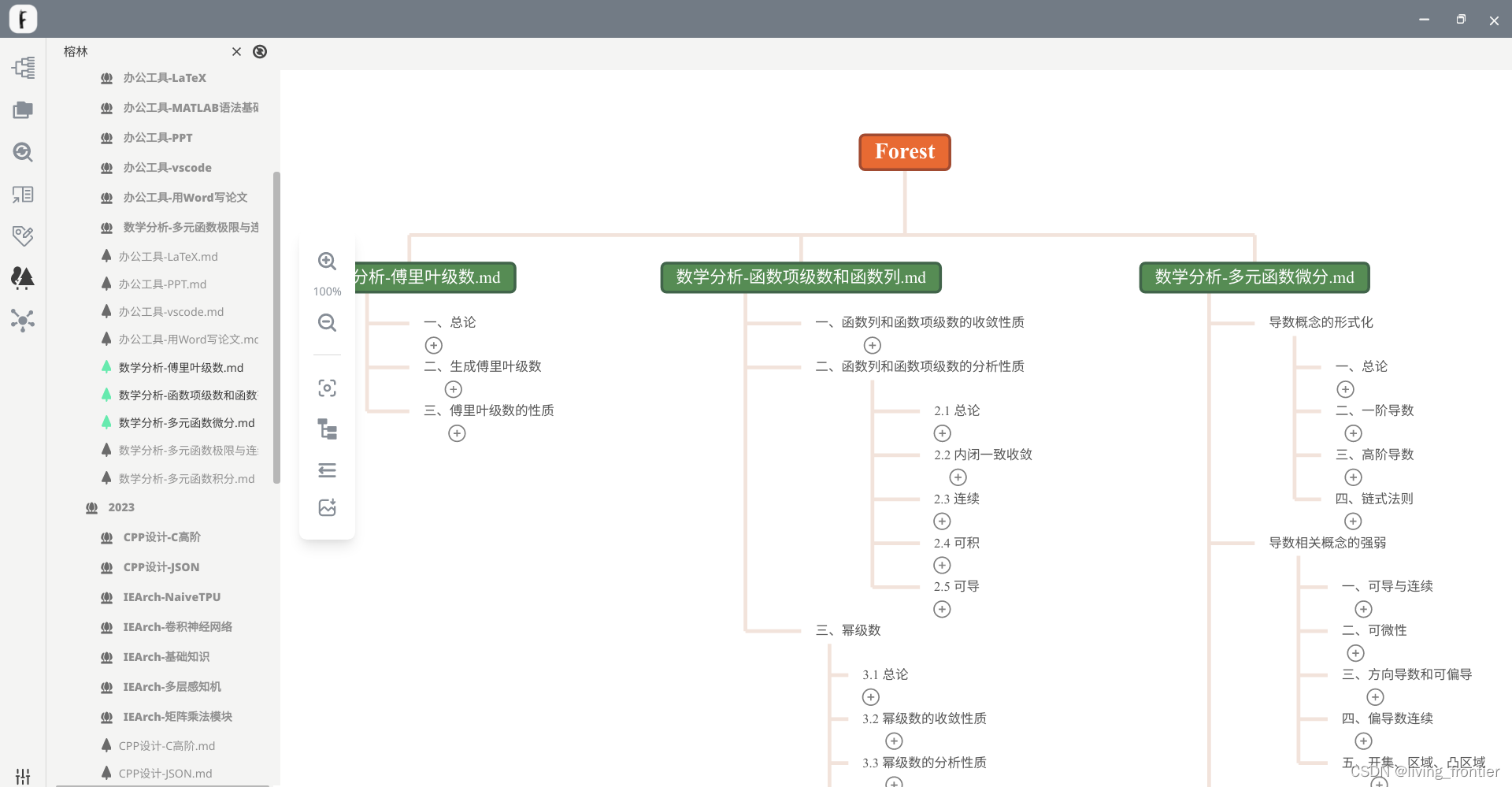Open CPP设计-C高阶 forest entry

coord(161,537)
